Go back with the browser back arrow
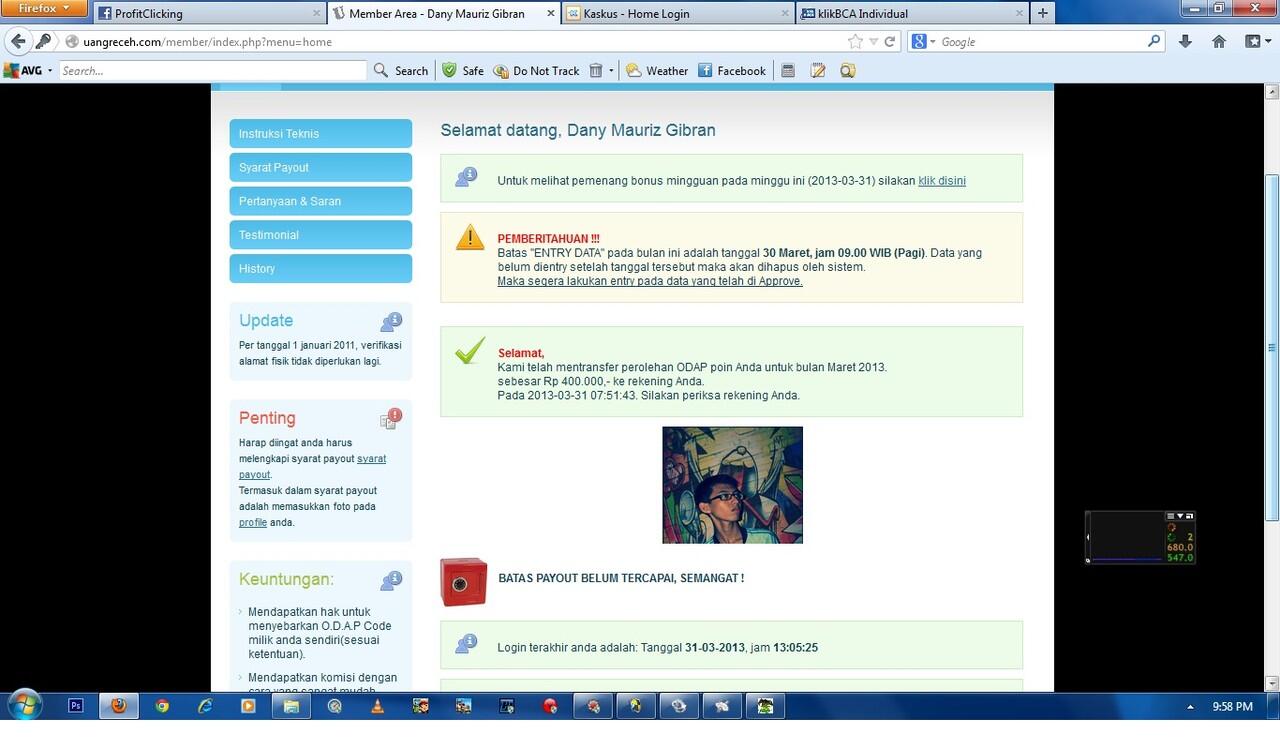The height and width of the screenshot is (749, 1280). click(x=18, y=42)
